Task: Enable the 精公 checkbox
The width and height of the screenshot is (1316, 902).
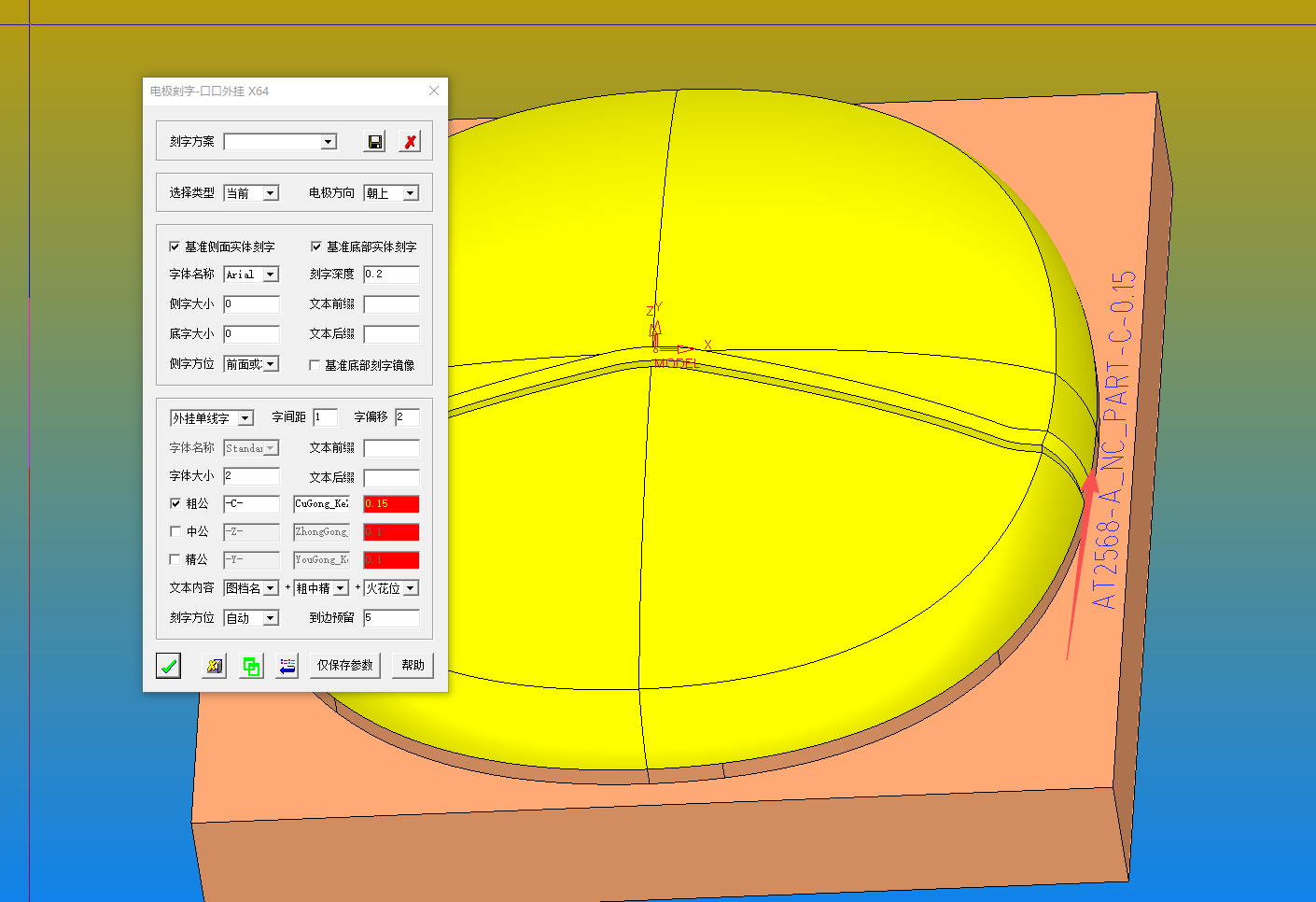Action: pos(175,559)
